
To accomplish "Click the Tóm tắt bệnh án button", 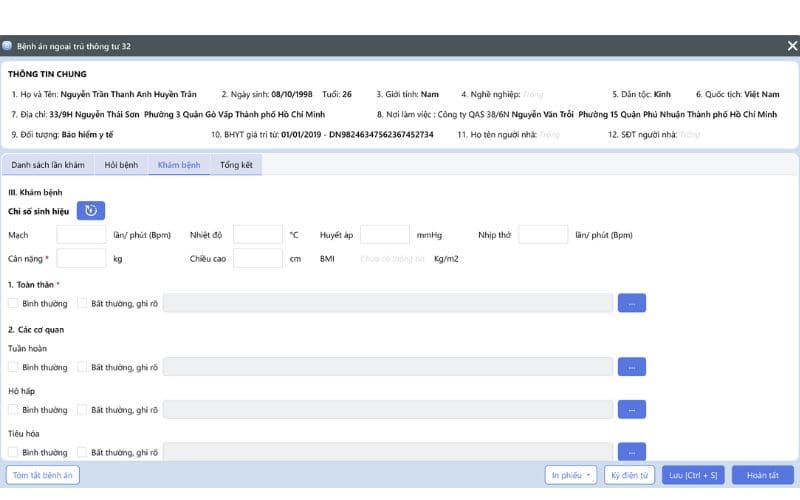I will tap(43, 475).
